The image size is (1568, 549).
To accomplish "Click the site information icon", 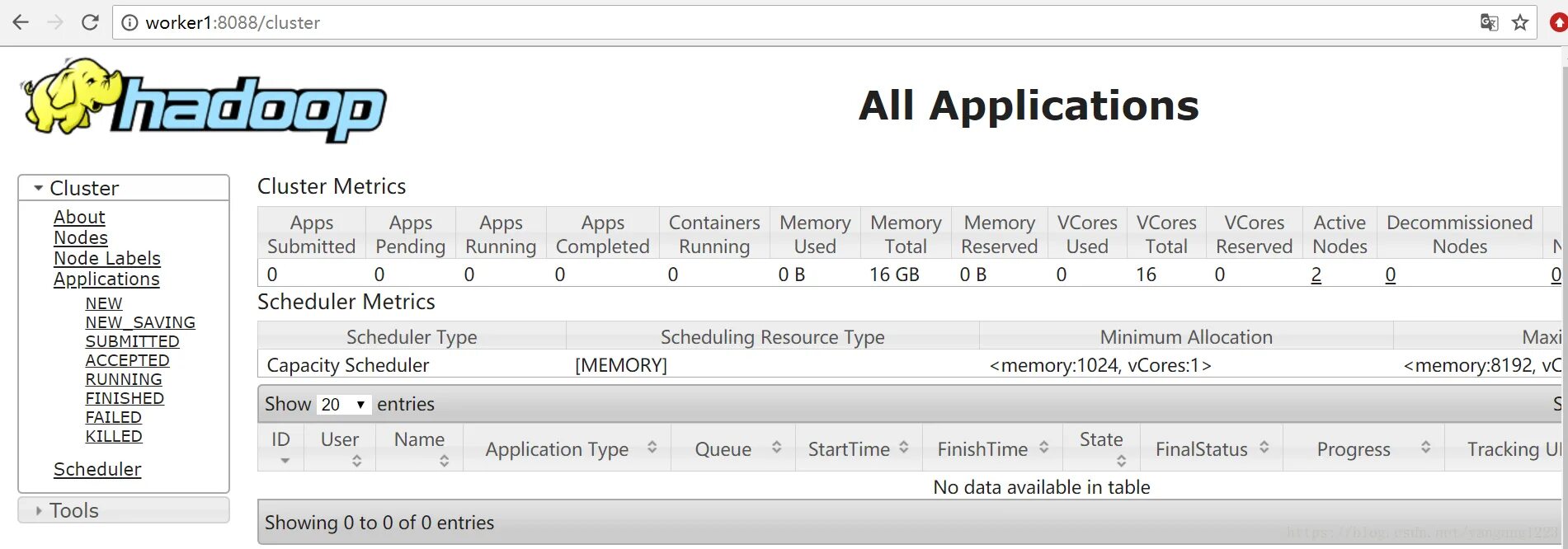I will [x=129, y=22].
